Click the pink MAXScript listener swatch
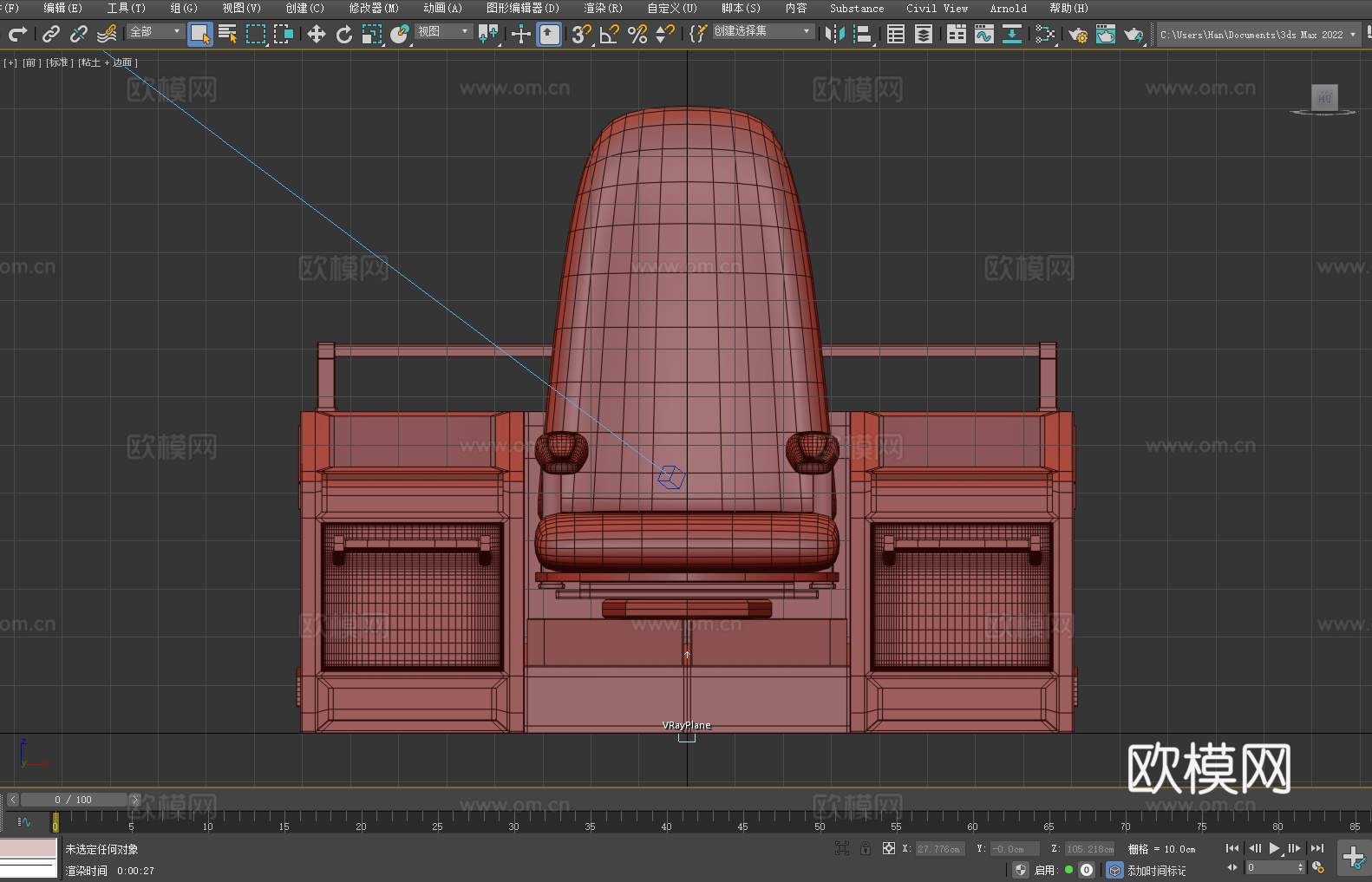Image resolution: width=1372 pixels, height=882 pixels. (29, 848)
